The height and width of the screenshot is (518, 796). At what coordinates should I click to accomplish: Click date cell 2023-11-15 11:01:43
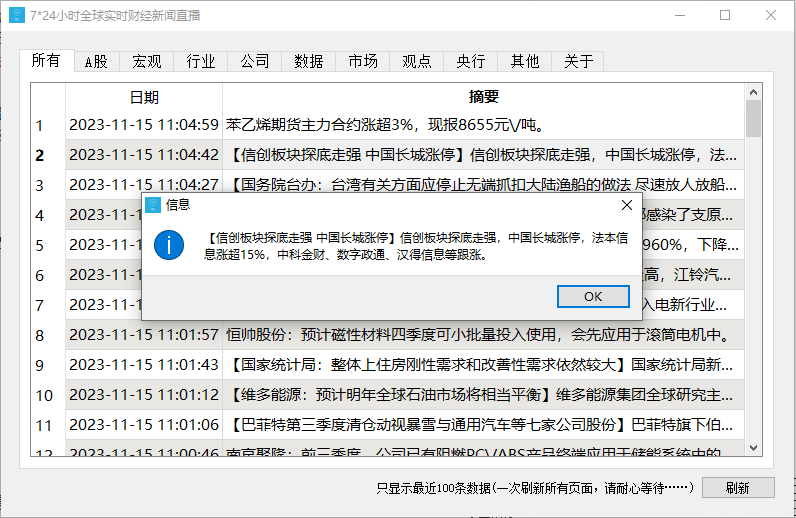(144, 365)
